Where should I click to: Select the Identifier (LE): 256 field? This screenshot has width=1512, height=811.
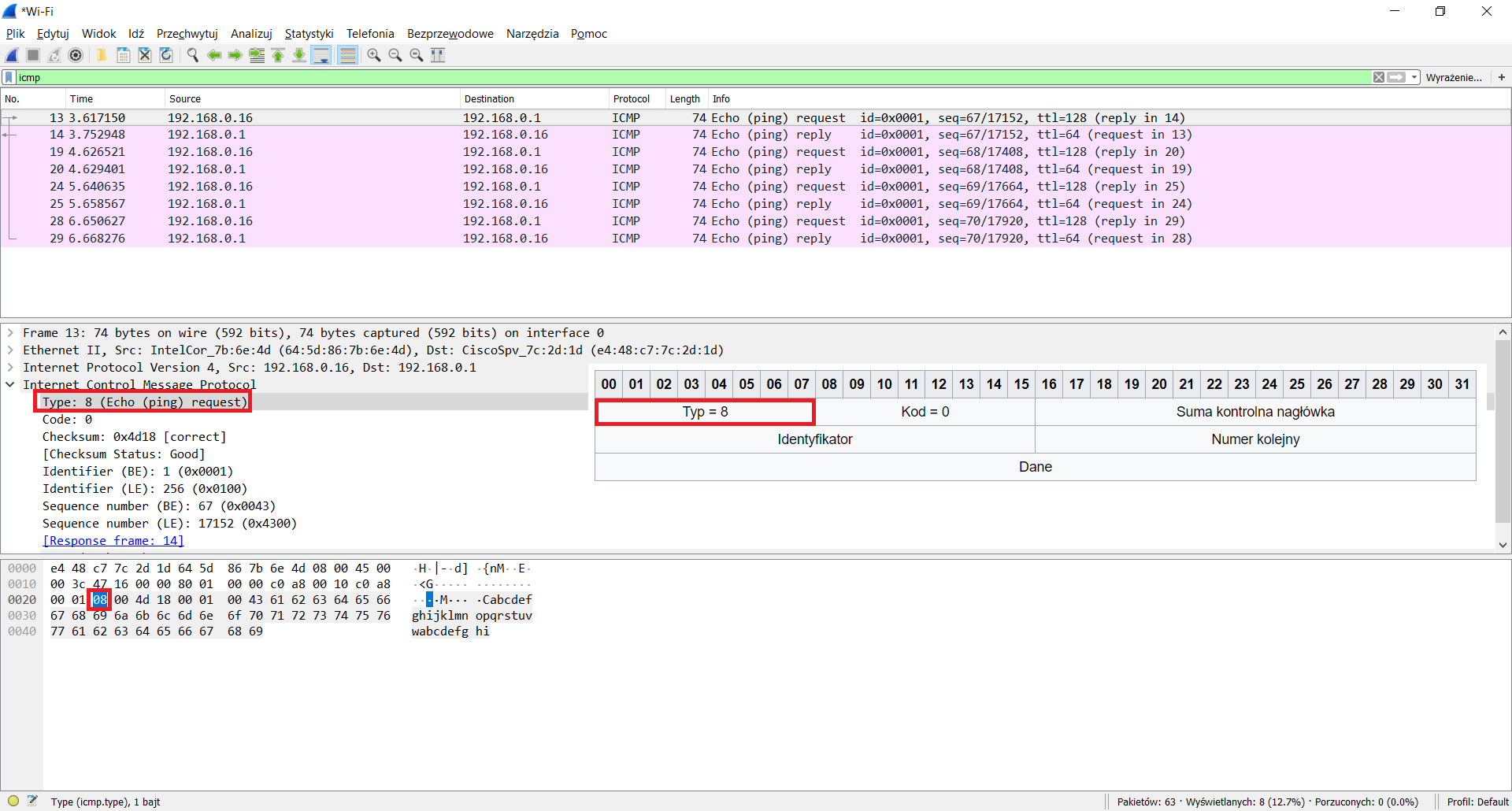point(145,489)
